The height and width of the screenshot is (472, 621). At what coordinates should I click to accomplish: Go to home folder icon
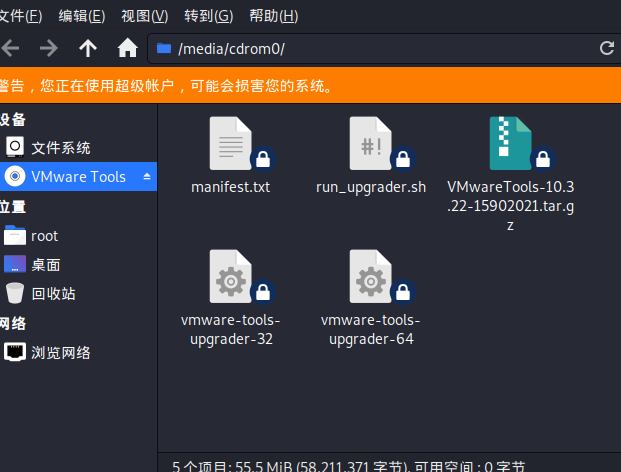pos(128,48)
